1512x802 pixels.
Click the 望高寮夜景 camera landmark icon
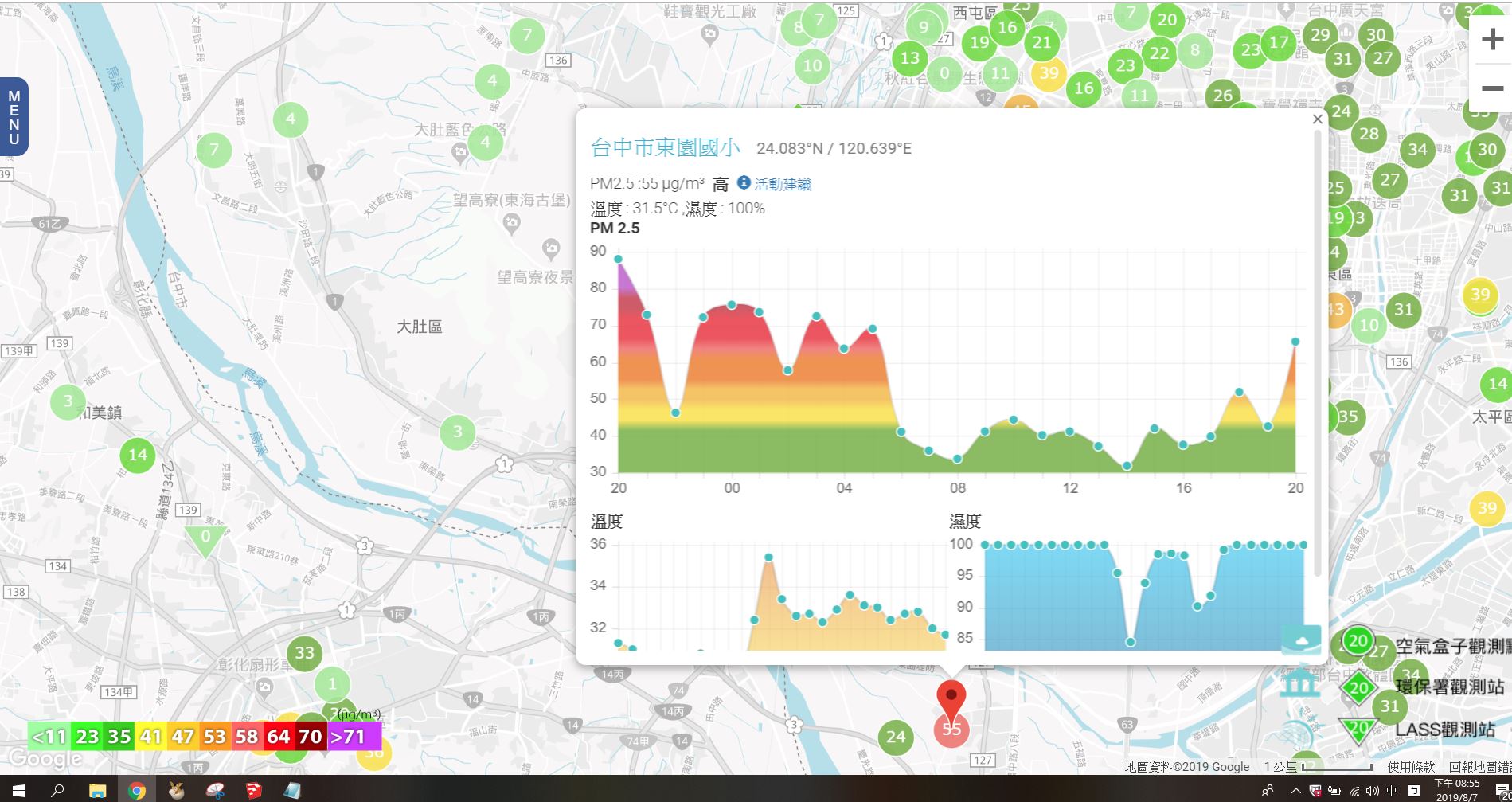[x=551, y=250]
